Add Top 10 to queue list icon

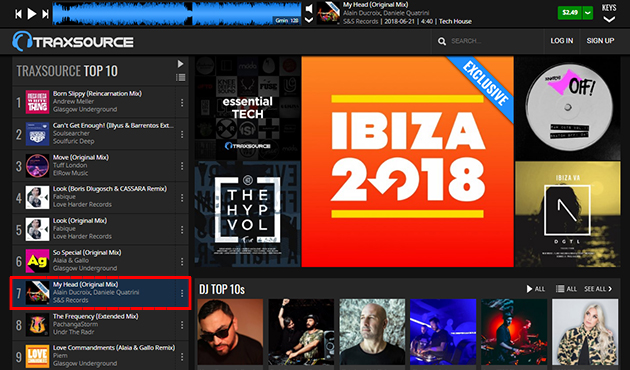tap(180, 78)
